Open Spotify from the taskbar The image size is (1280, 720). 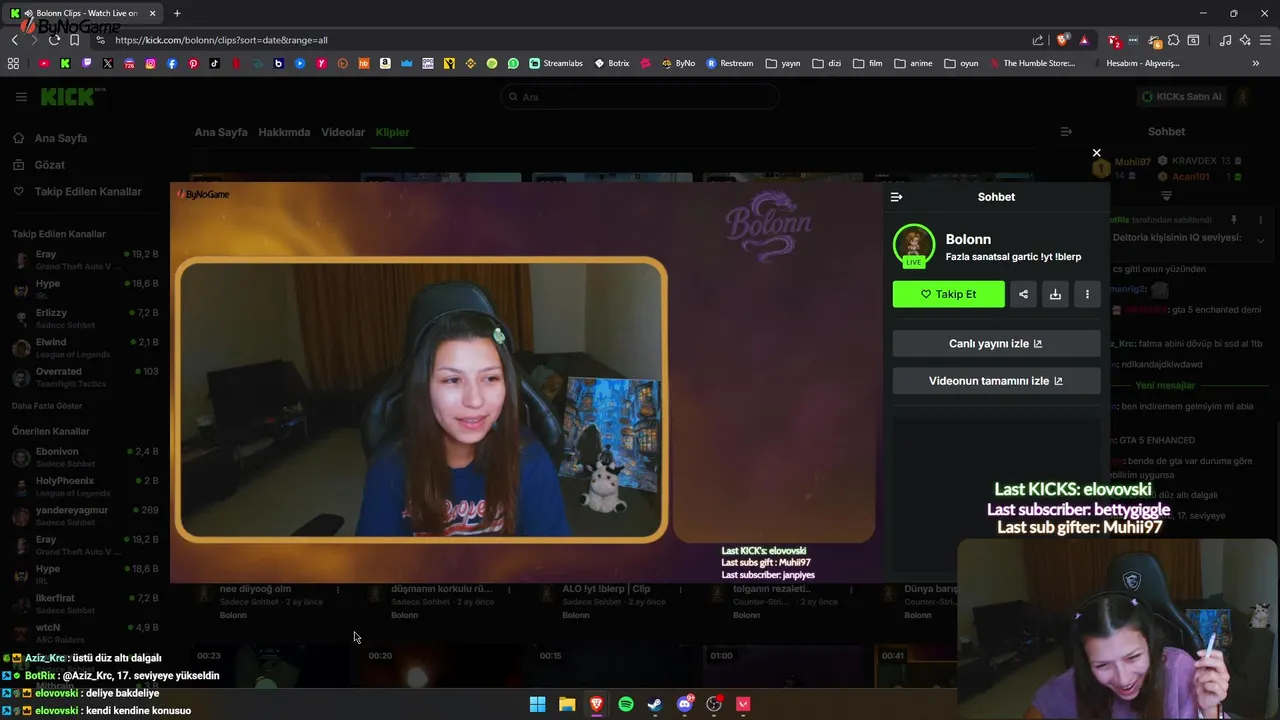coord(626,704)
